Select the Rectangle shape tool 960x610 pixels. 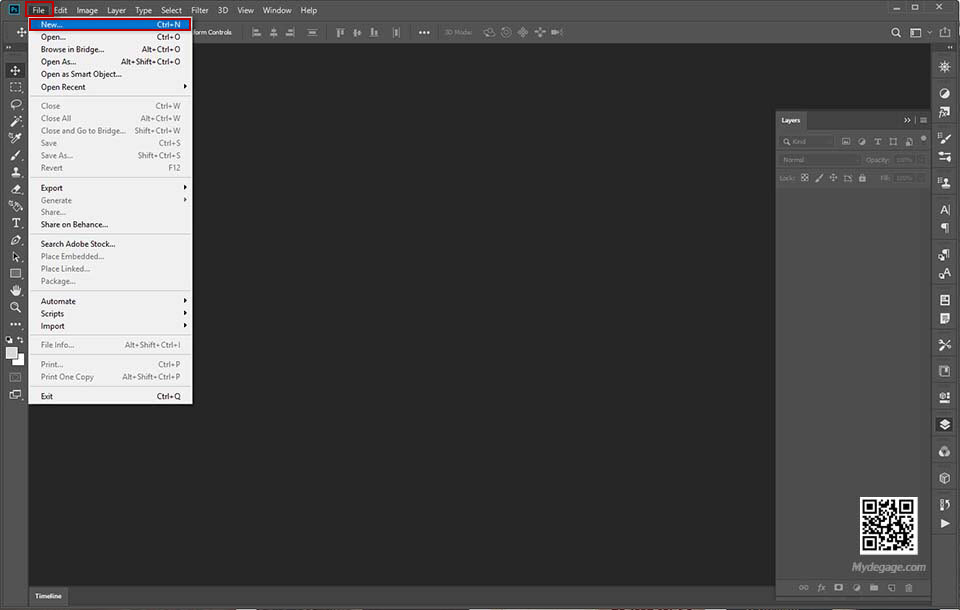[x=15, y=274]
